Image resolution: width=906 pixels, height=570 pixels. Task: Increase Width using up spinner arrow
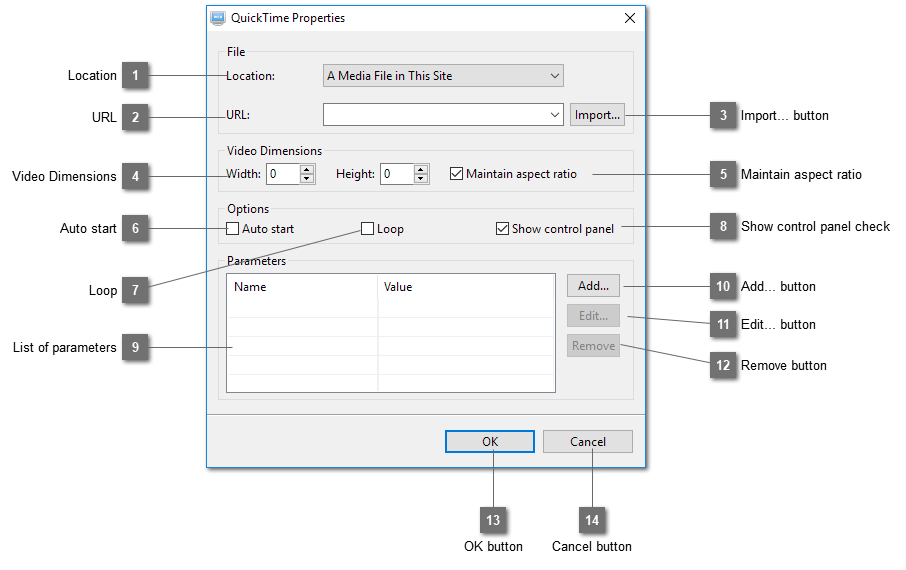[x=307, y=169]
